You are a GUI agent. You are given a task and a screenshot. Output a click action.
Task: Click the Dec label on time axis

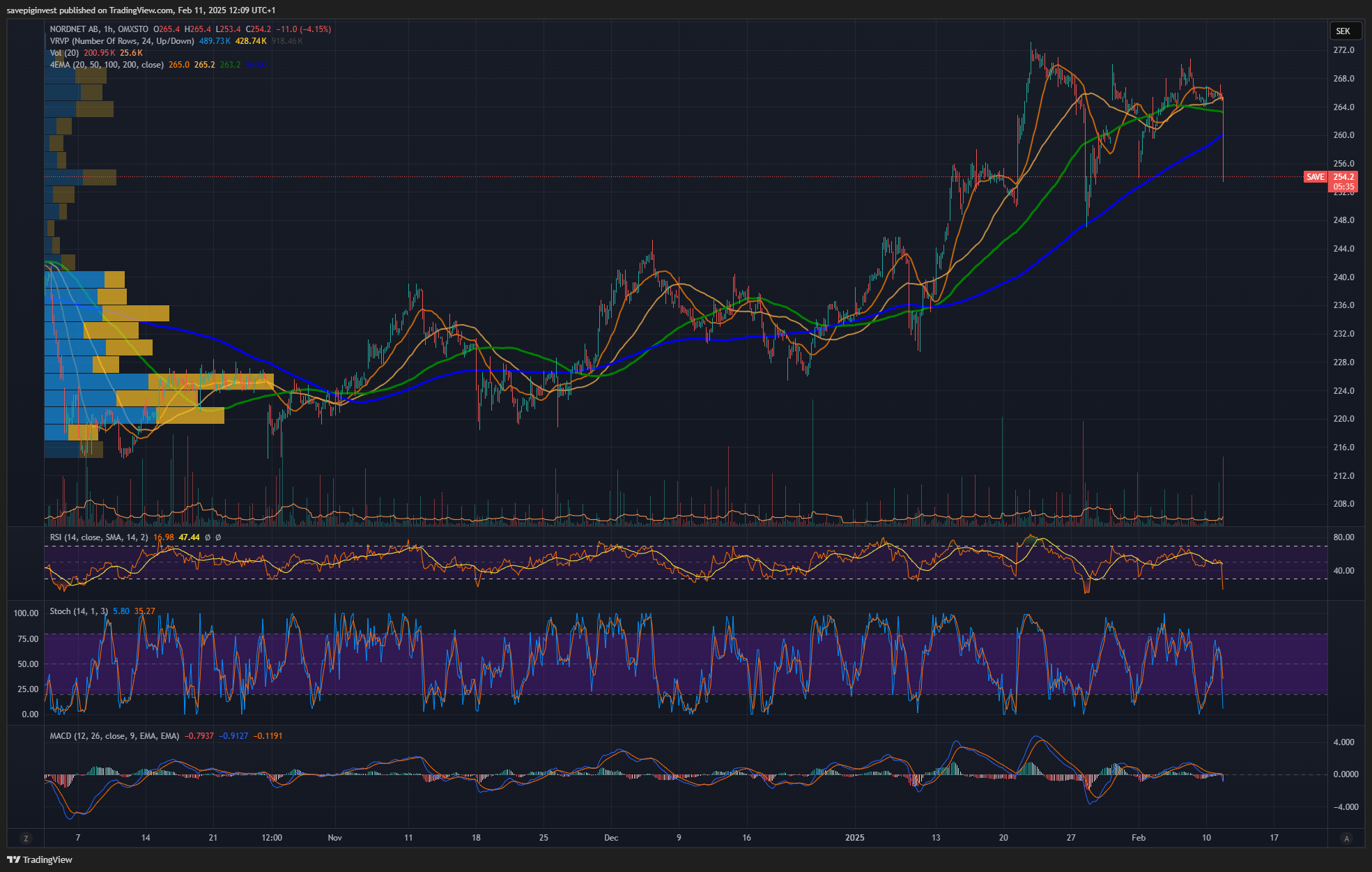click(x=611, y=838)
